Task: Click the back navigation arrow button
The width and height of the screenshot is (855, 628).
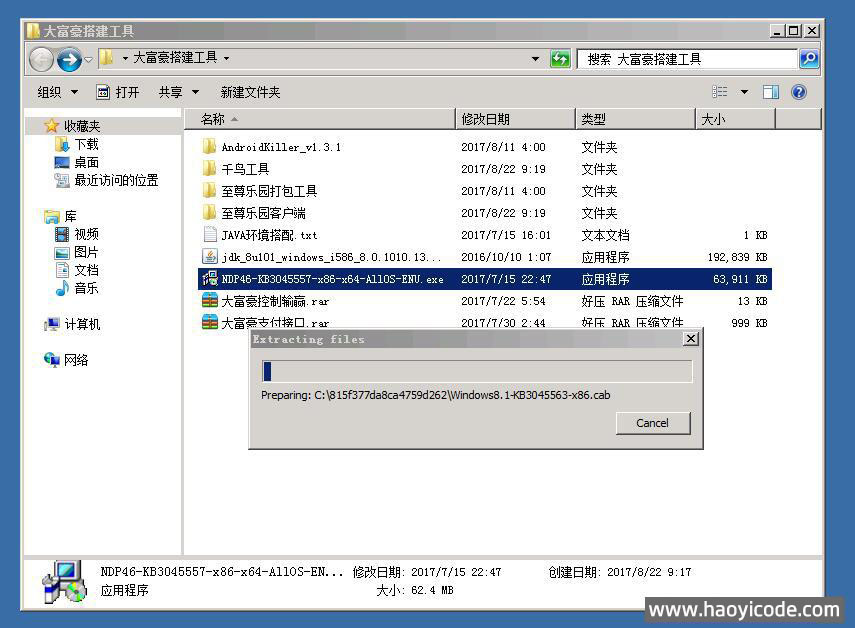Action: pyautogui.click(x=41, y=59)
